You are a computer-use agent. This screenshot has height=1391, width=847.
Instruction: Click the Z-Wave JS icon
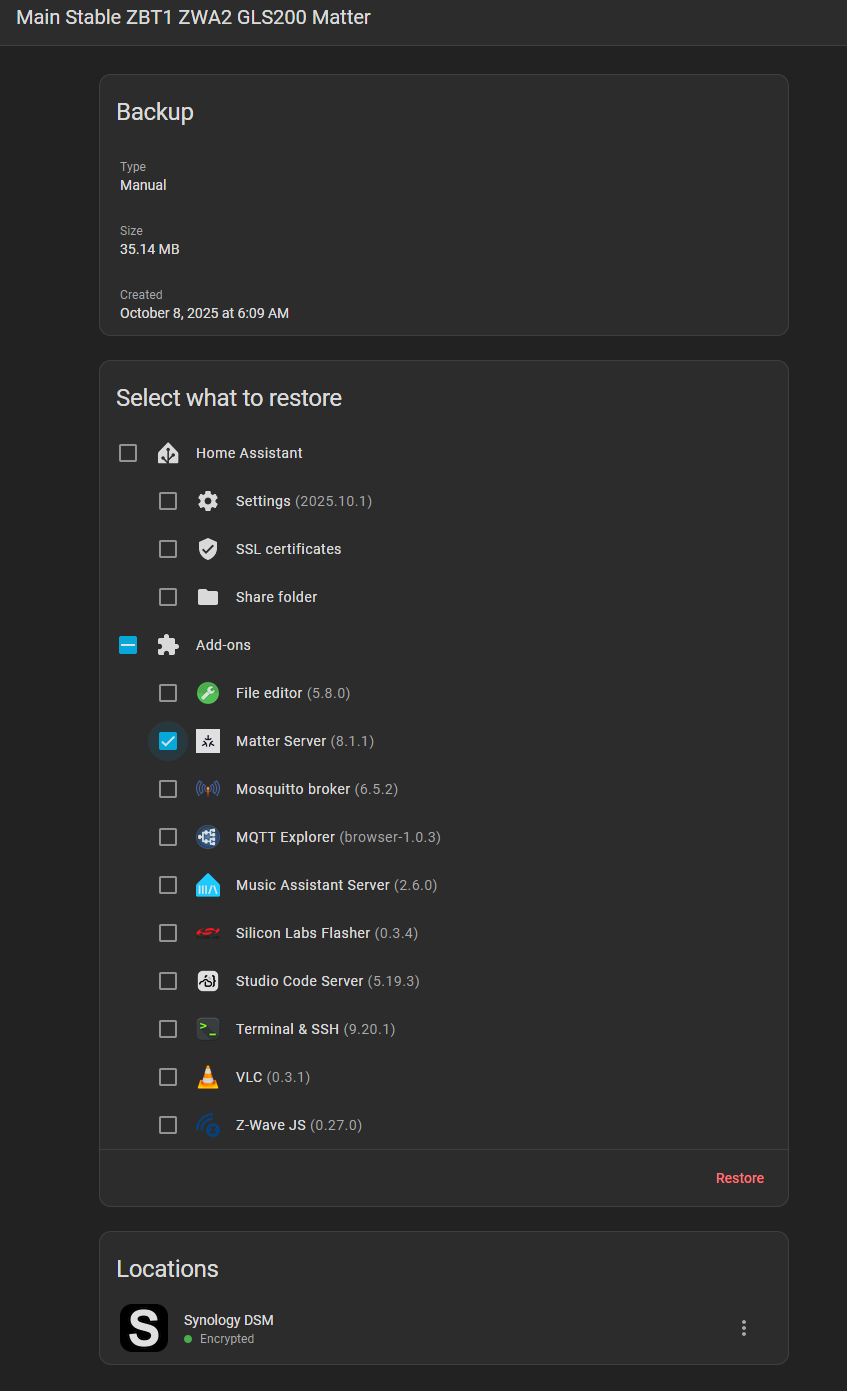[208, 1125]
